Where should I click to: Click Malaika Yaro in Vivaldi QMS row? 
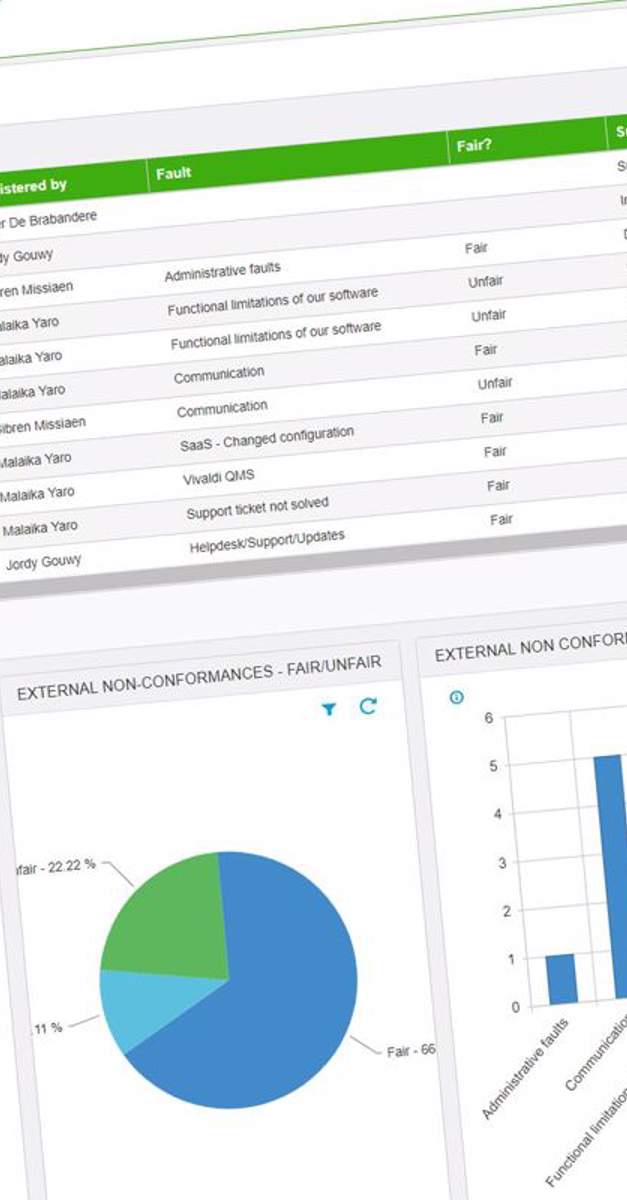(38, 494)
